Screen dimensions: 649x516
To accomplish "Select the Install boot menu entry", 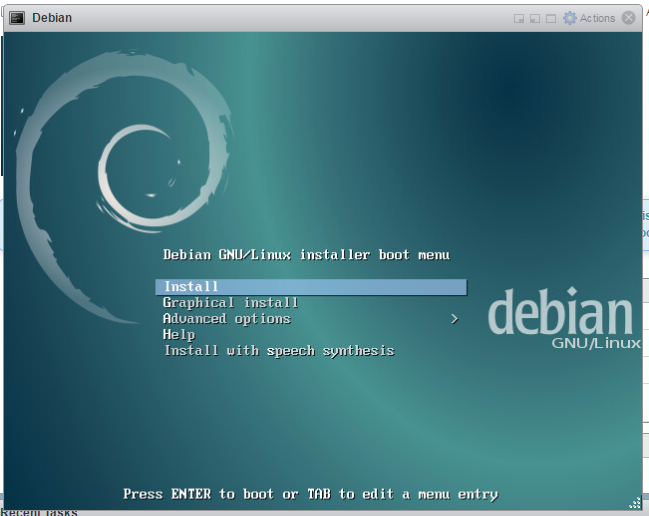I will (x=311, y=287).
